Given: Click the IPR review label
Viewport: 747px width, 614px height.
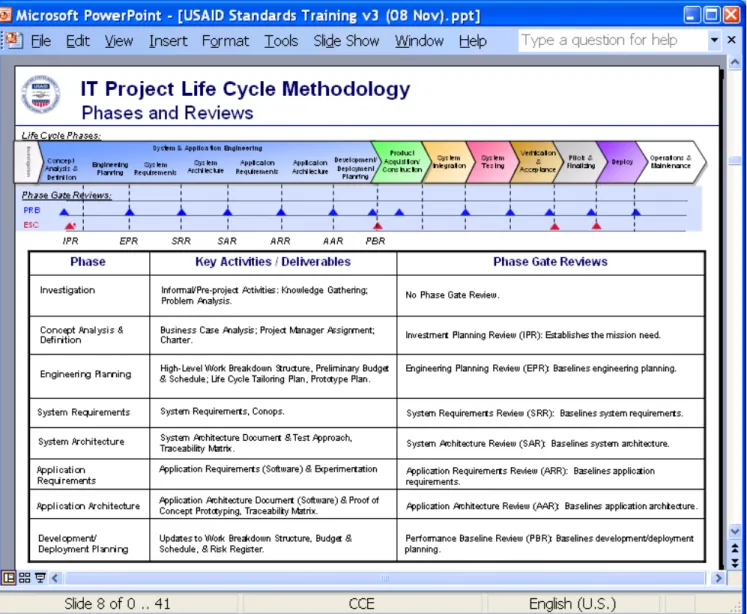Looking at the screenshot, I should (71, 241).
